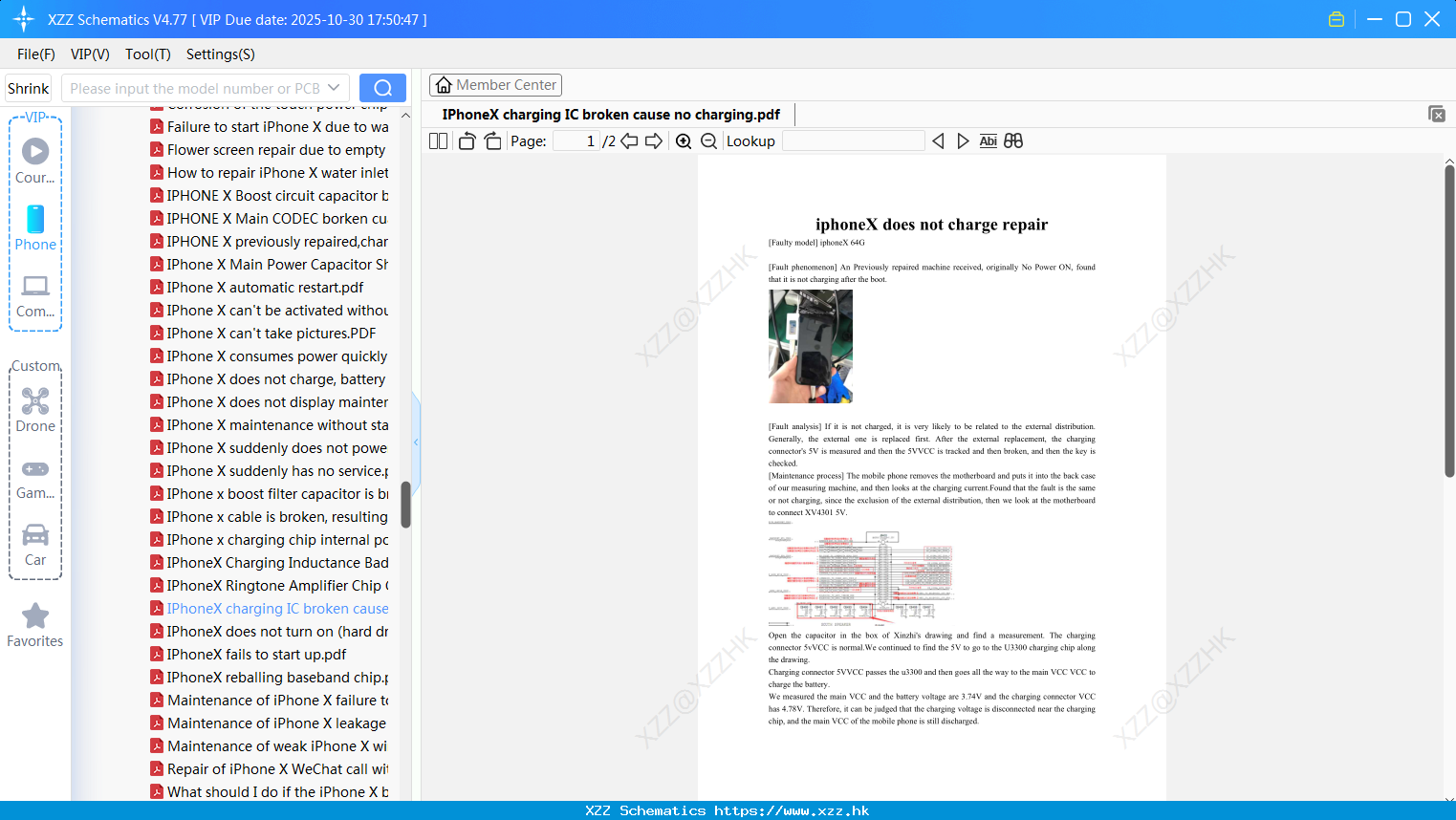Select the Phone category in sidebar
This screenshot has width=1456, height=820.
(35, 227)
